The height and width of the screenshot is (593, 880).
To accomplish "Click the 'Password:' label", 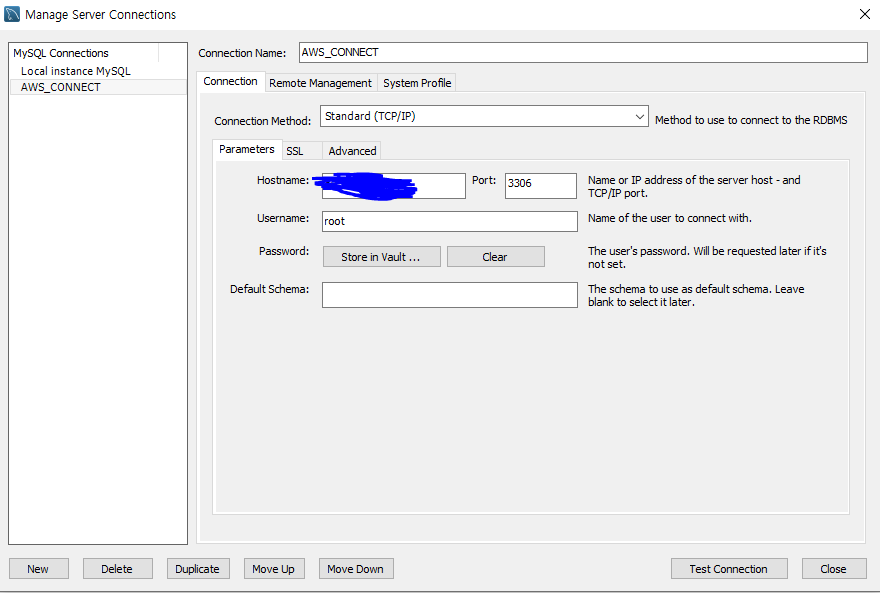I will [284, 251].
